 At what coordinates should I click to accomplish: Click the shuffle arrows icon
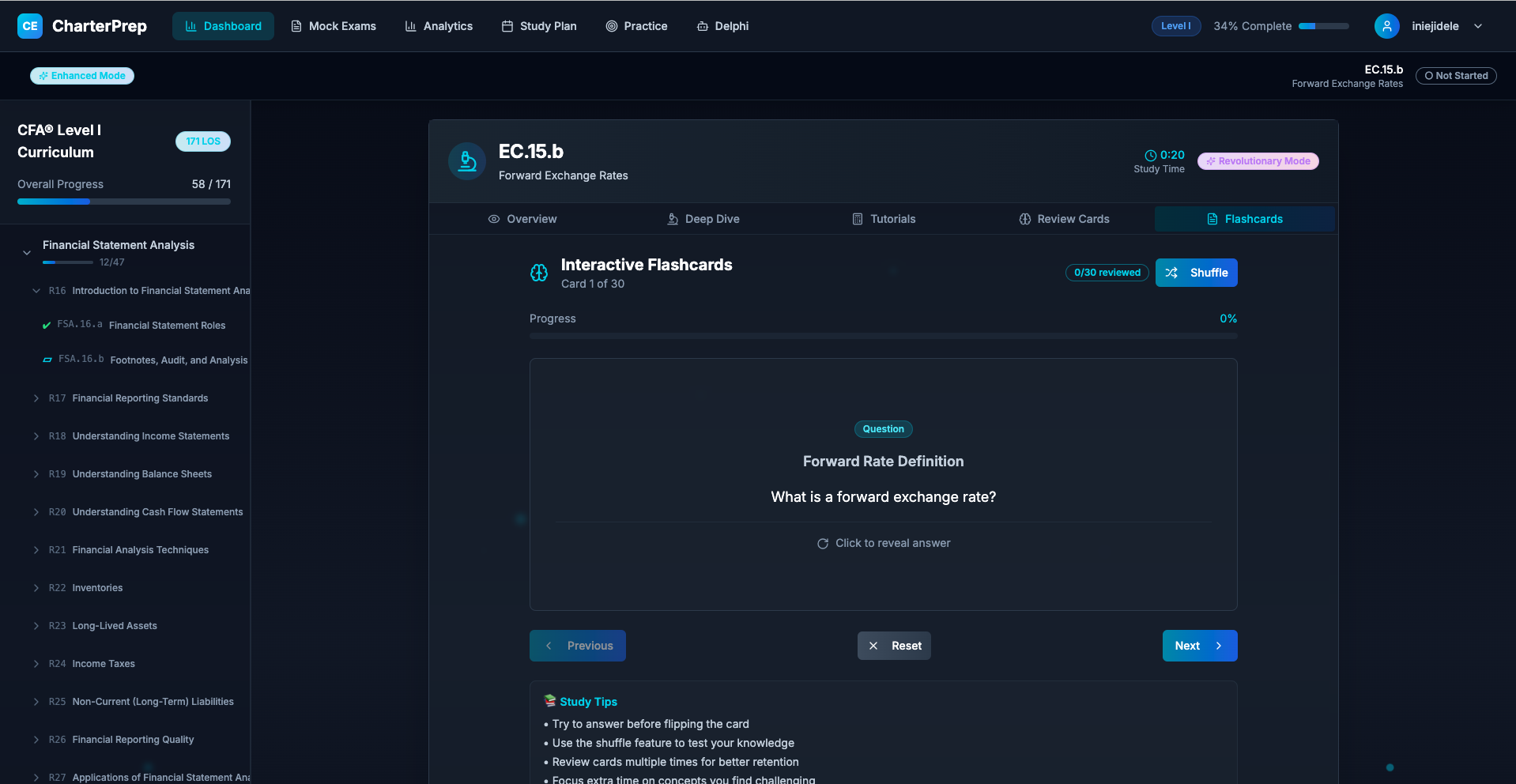1171,273
